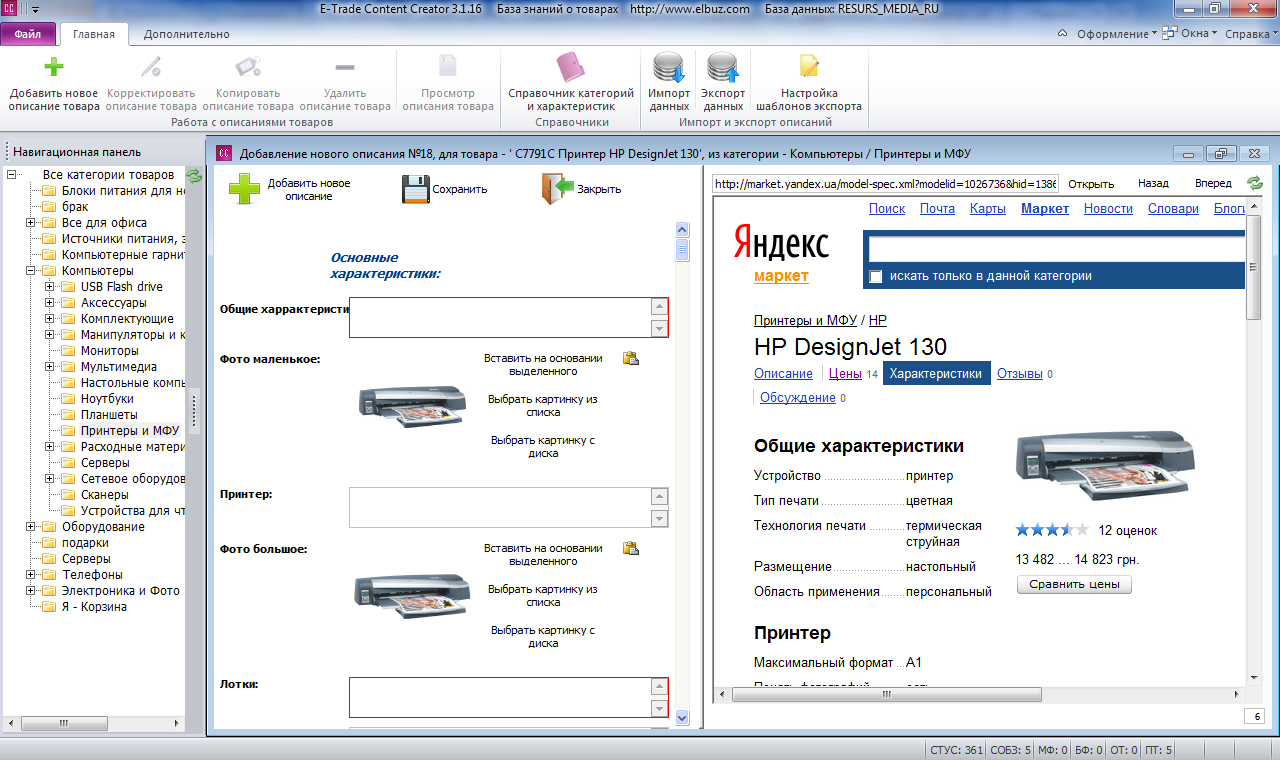
Task: Click the large photo printer thumbnail
Action: [411, 597]
